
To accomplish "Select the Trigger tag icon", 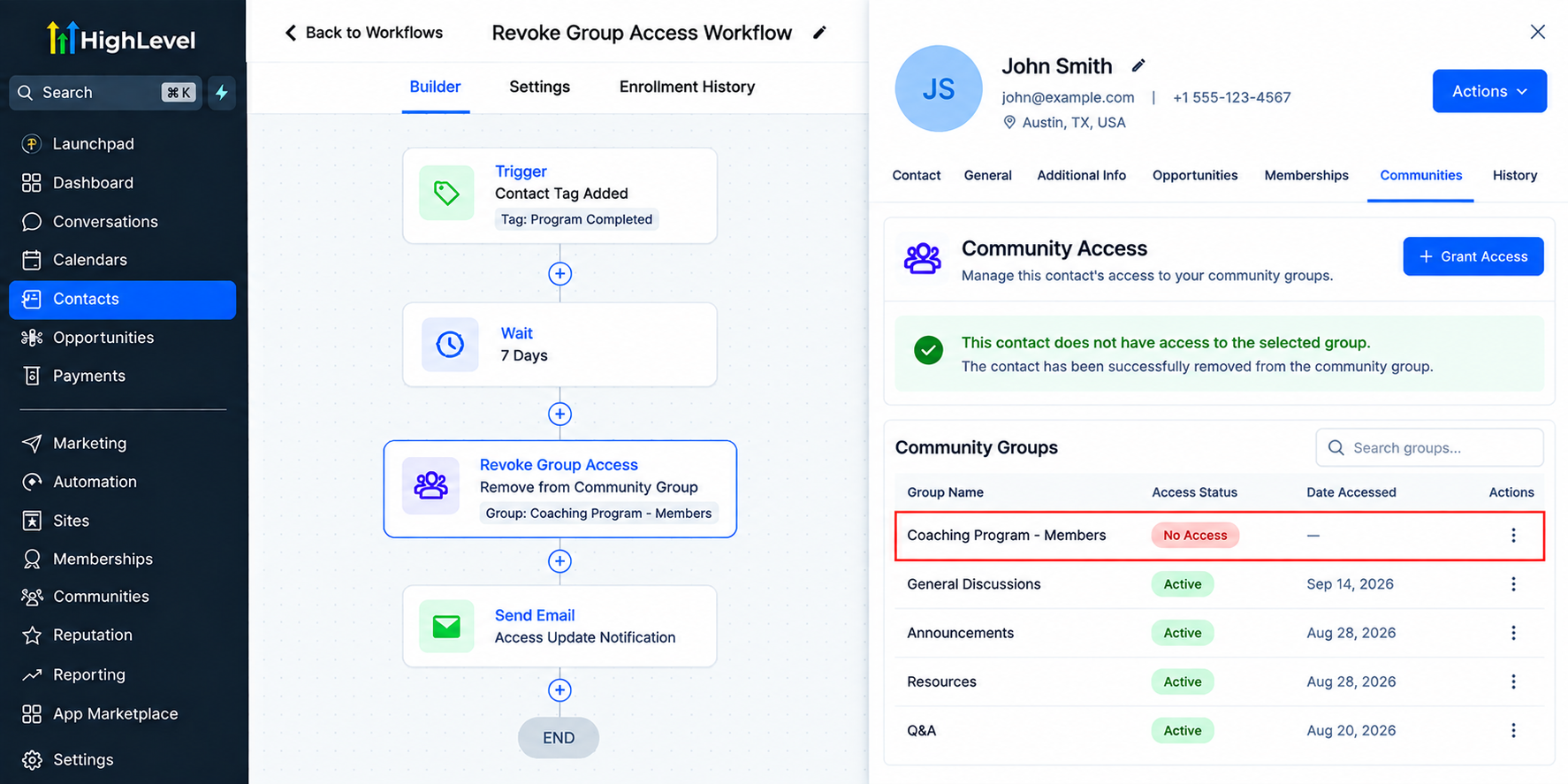I will pos(446,193).
